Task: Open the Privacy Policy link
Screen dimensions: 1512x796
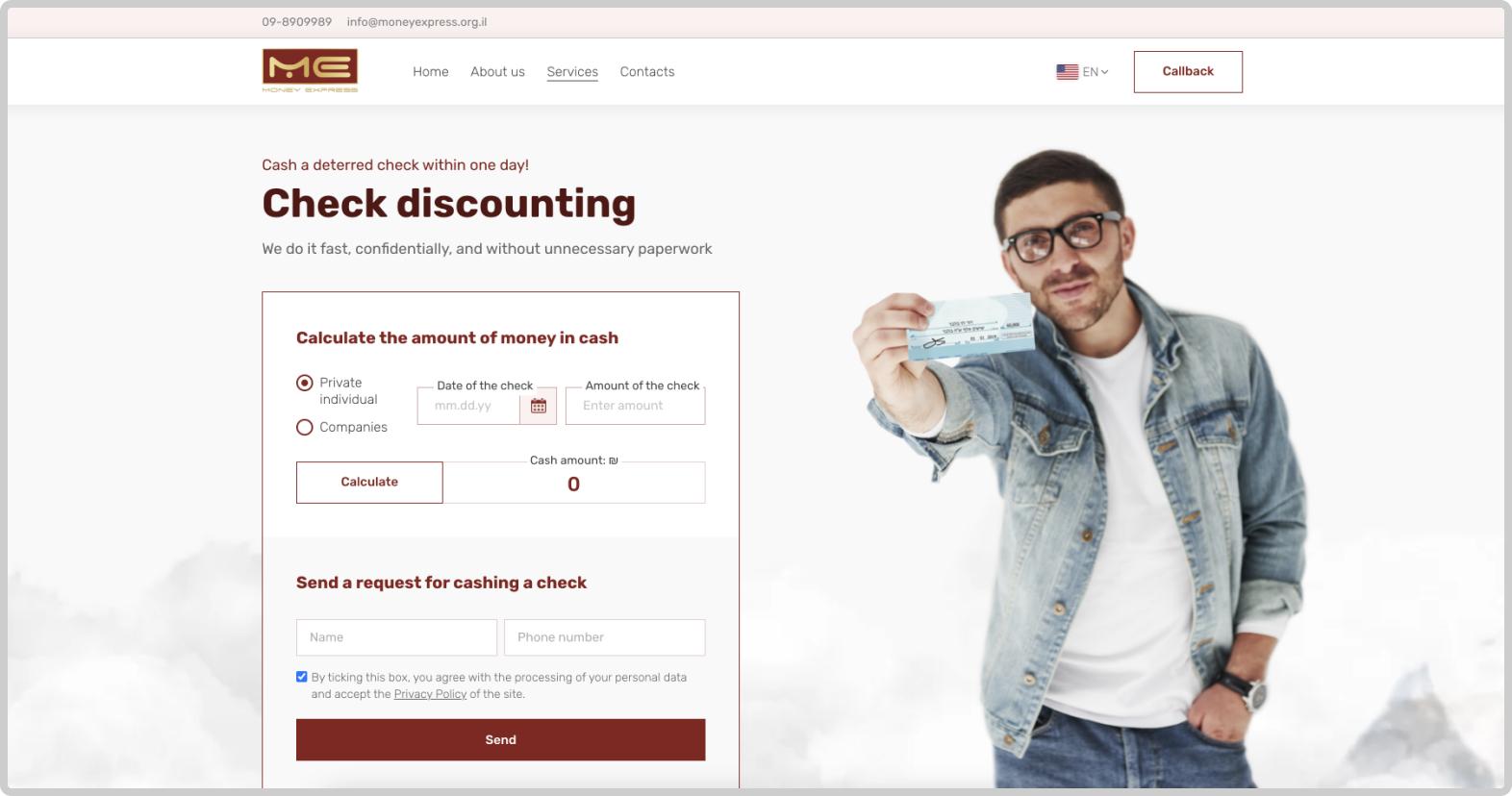Action: tap(430, 694)
